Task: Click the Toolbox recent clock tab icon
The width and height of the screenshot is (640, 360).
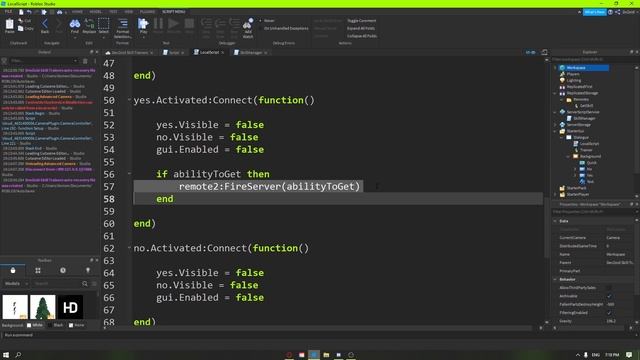Action: pos(63,270)
